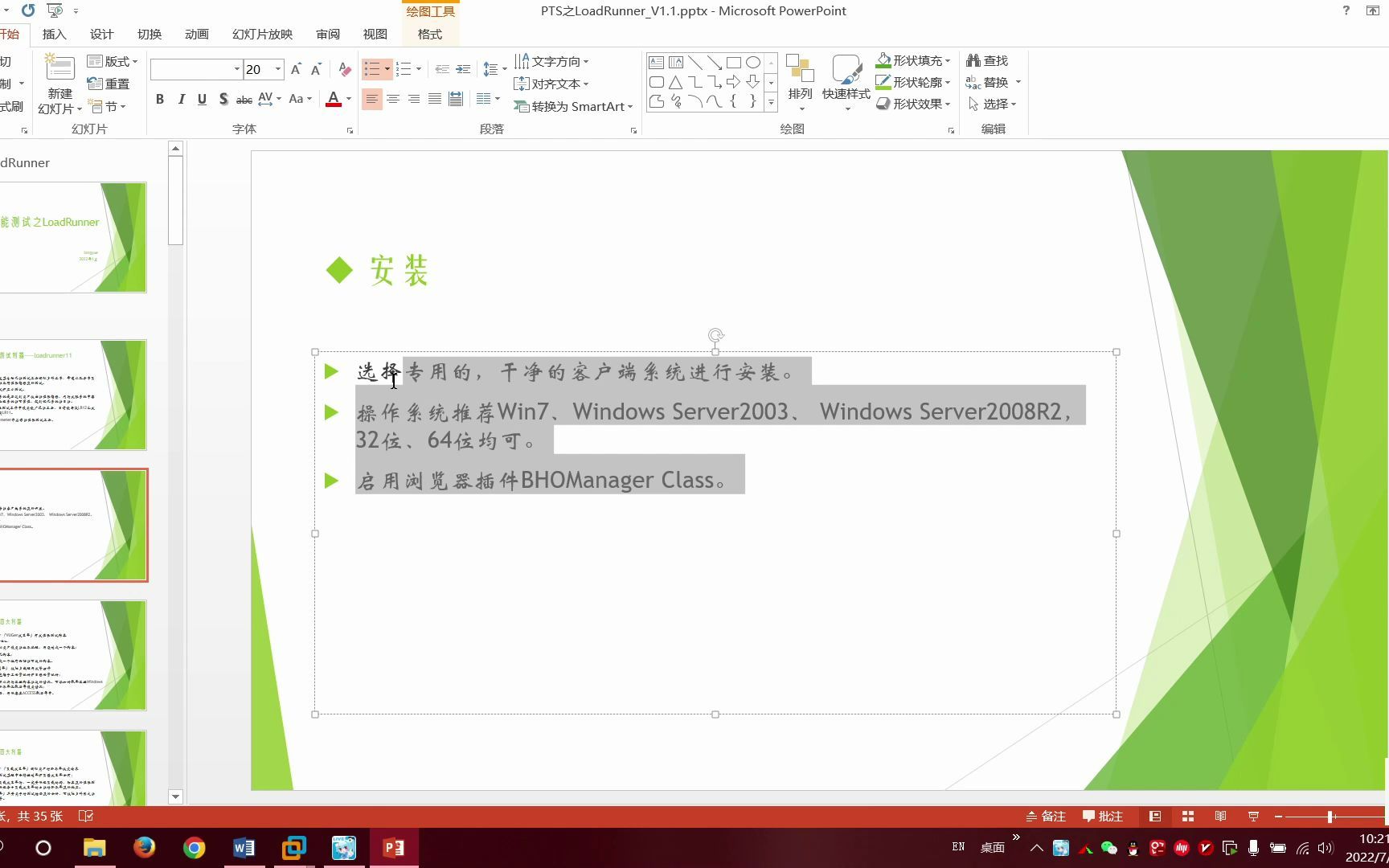
Task: Select the down arrow shape
Action: click(x=753, y=82)
